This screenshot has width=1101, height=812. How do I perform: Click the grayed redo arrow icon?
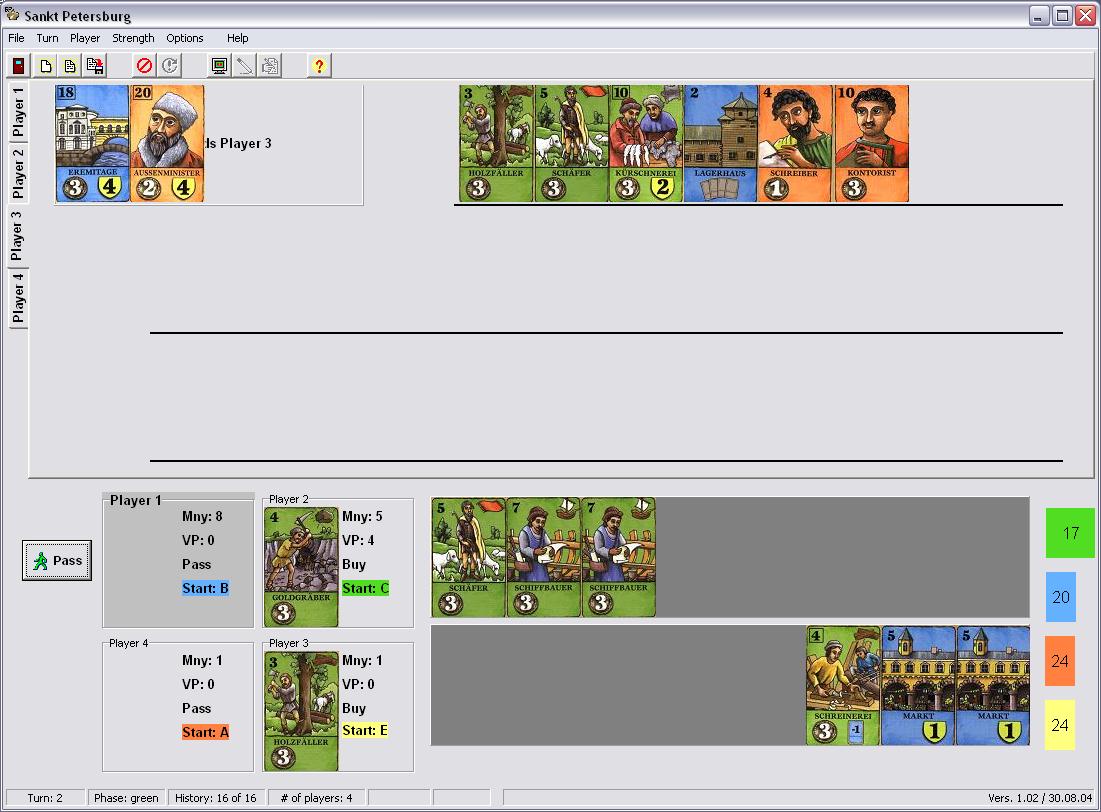coord(169,66)
